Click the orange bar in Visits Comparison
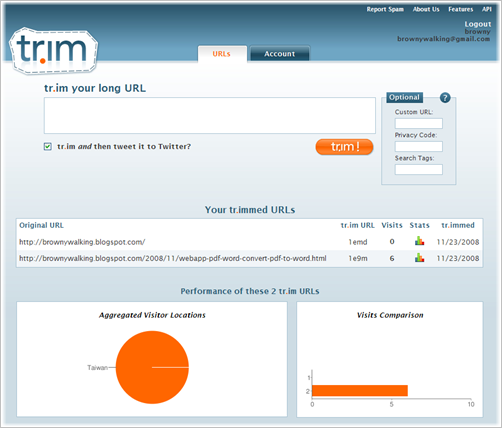Image resolution: width=502 pixels, height=428 pixels. (x=360, y=391)
